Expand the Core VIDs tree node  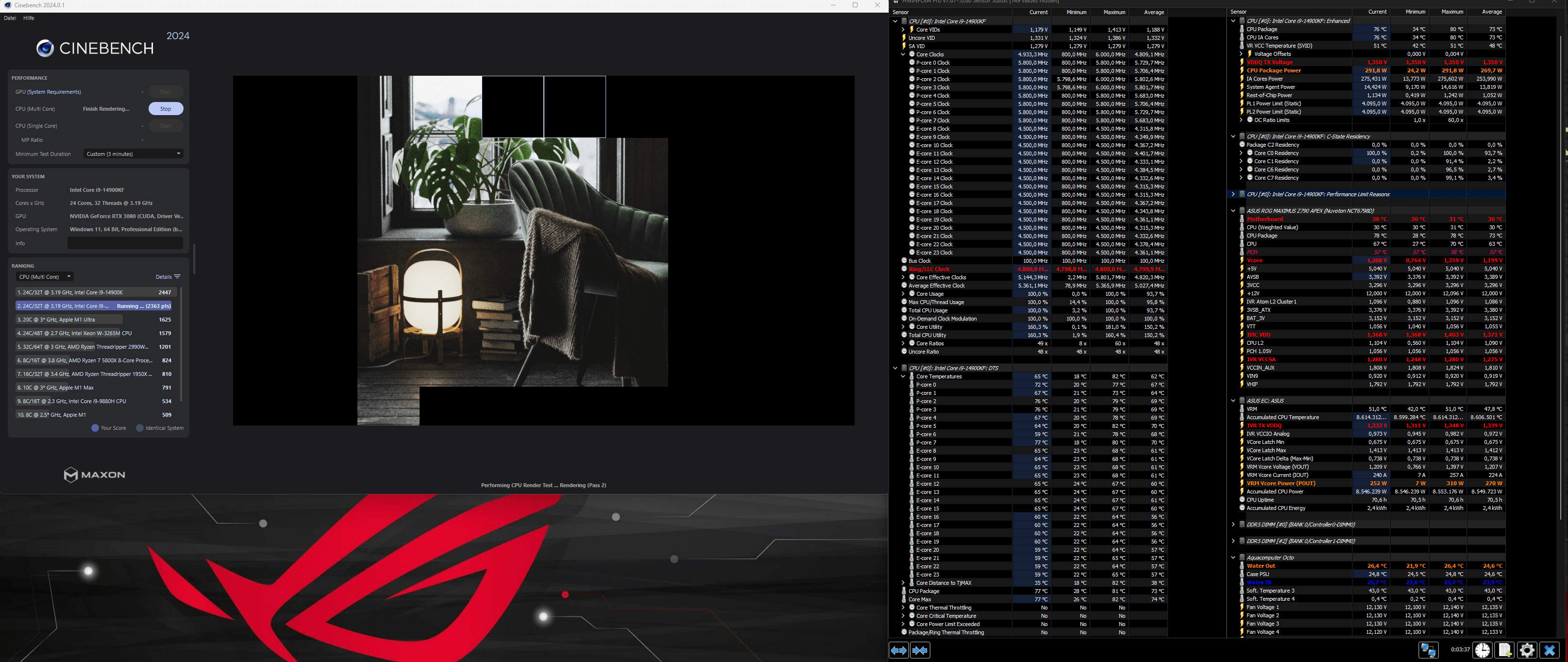pos(903,29)
